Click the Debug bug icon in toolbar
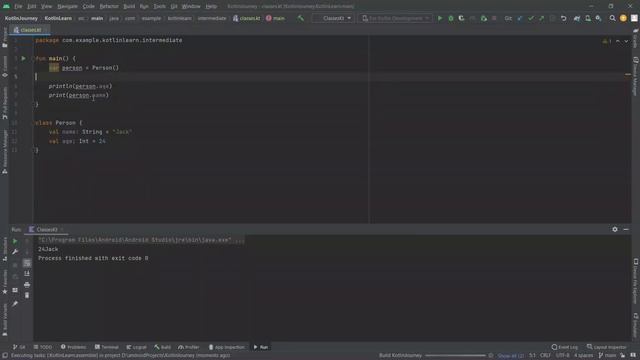The image size is (640, 360). click(x=451, y=18)
